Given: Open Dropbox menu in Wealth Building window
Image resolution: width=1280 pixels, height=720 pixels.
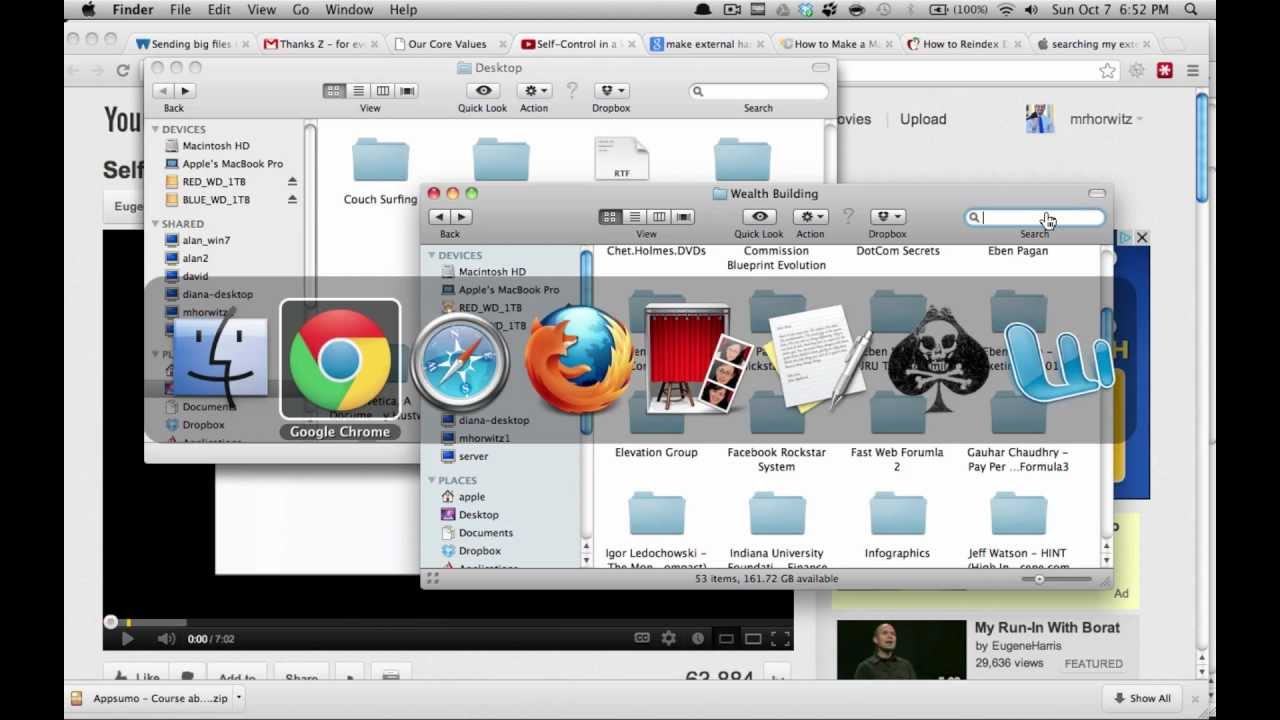Looking at the screenshot, I should pos(887,217).
